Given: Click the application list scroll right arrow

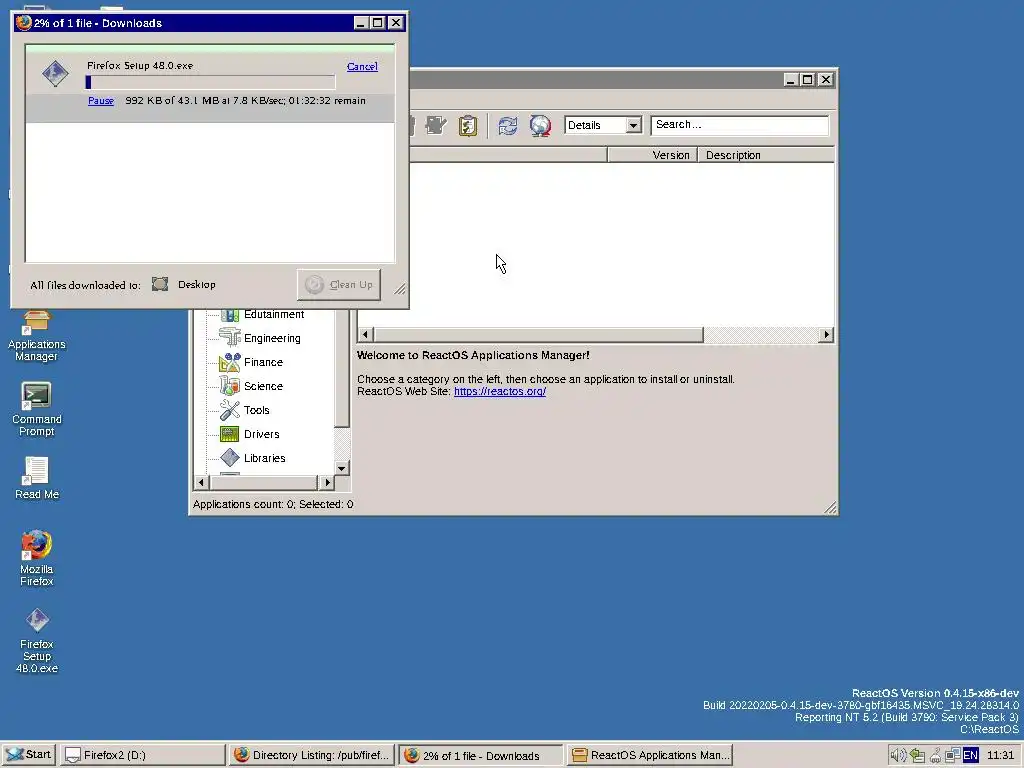Looking at the screenshot, I should [826, 335].
